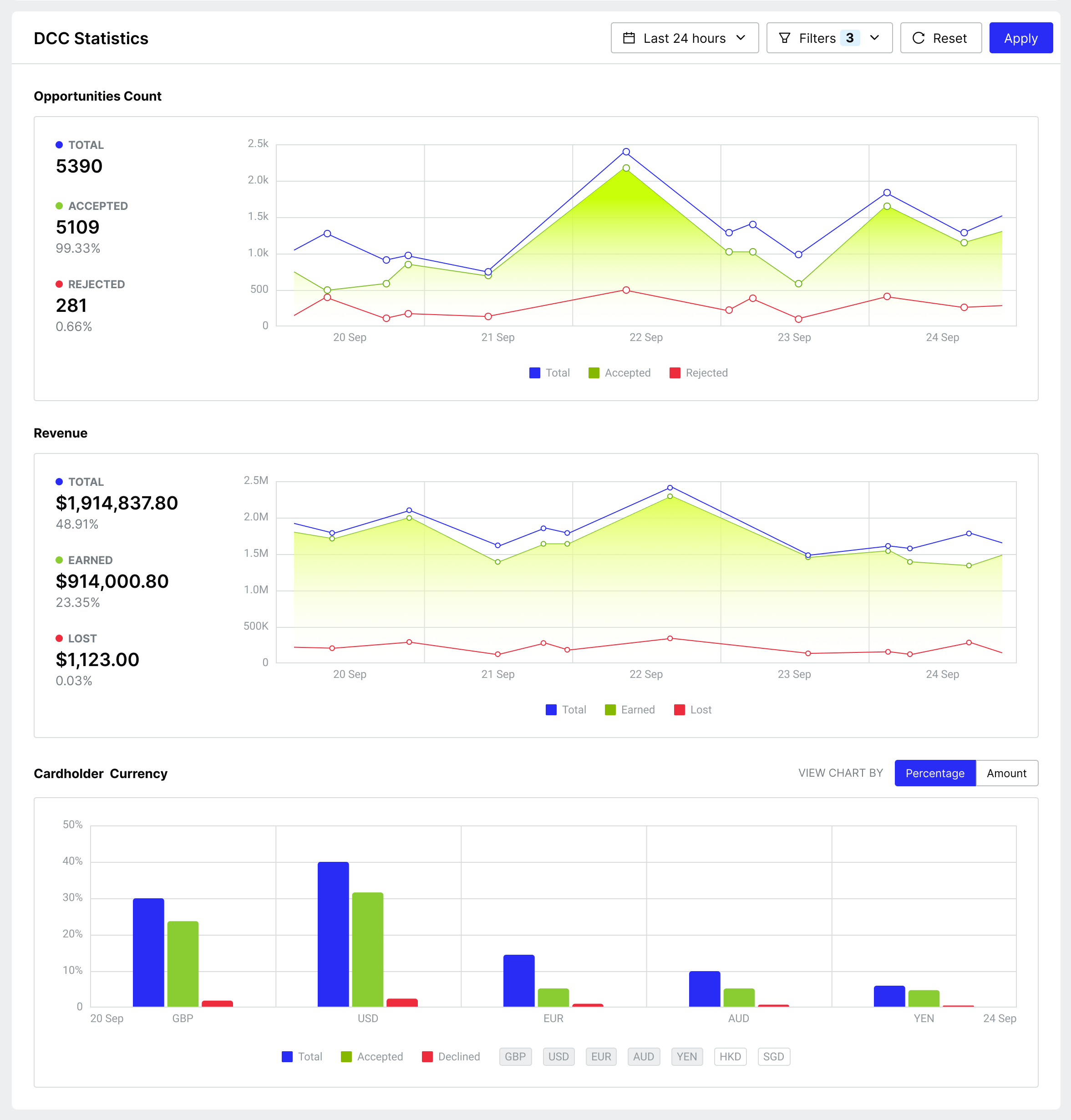1071x1120 pixels.
Task: Select the Percentage chart view
Action: click(x=934, y=774)
